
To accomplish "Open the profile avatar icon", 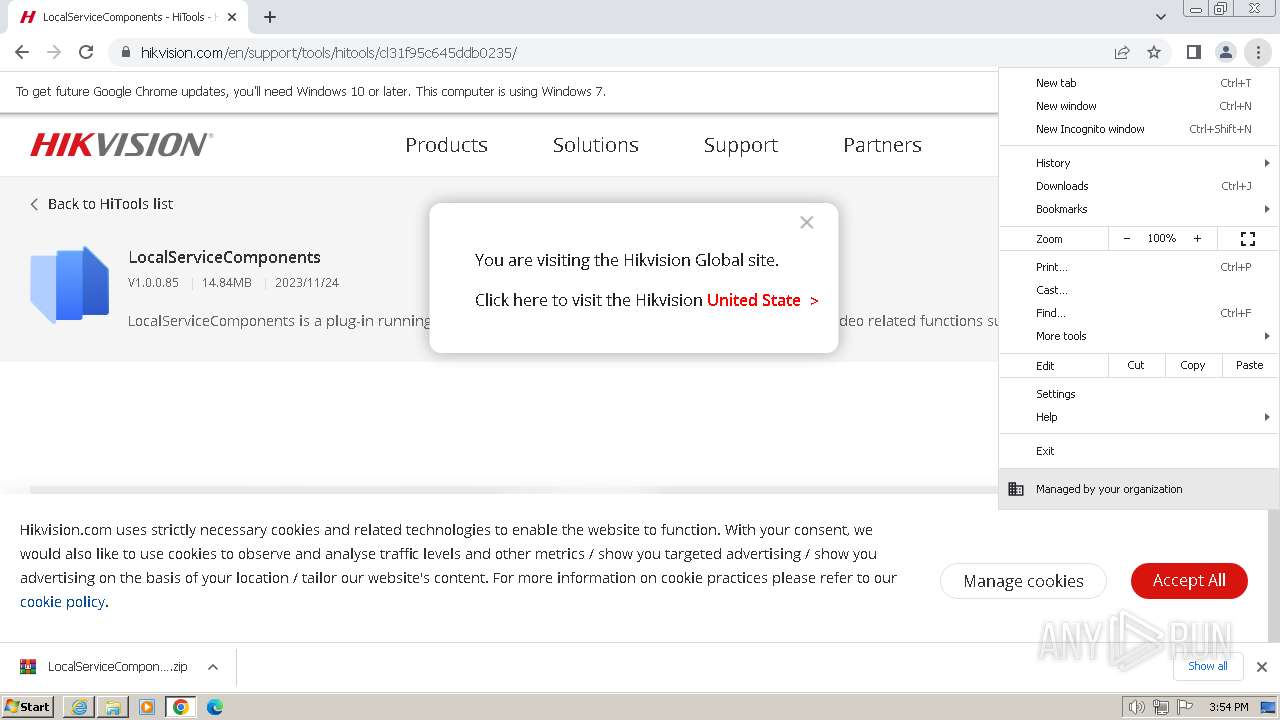I will pos(1225,52).
